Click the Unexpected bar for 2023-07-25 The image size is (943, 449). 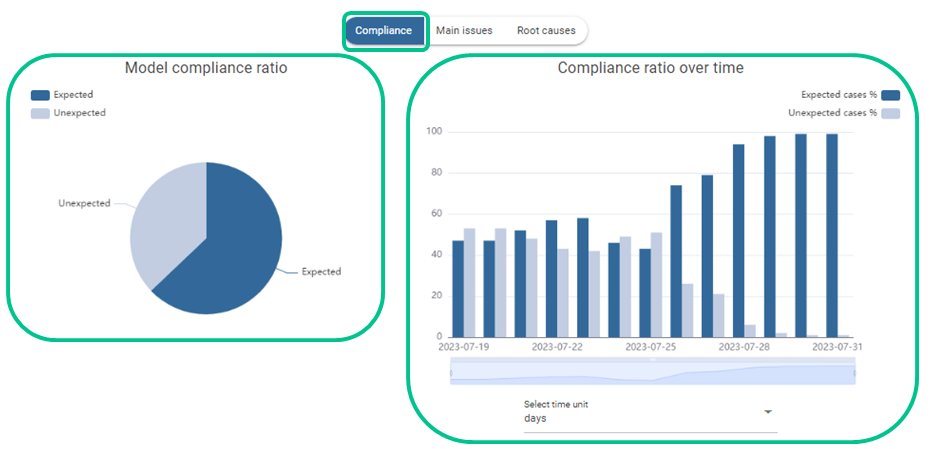point(657,284)
